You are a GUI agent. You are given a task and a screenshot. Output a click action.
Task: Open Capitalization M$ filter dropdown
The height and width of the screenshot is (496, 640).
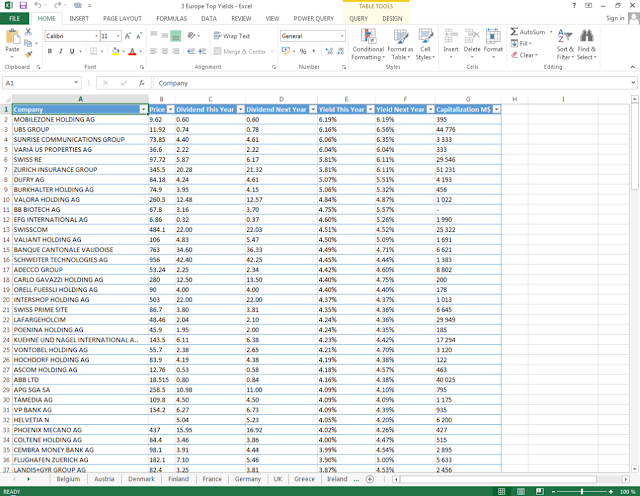point(496,109)
